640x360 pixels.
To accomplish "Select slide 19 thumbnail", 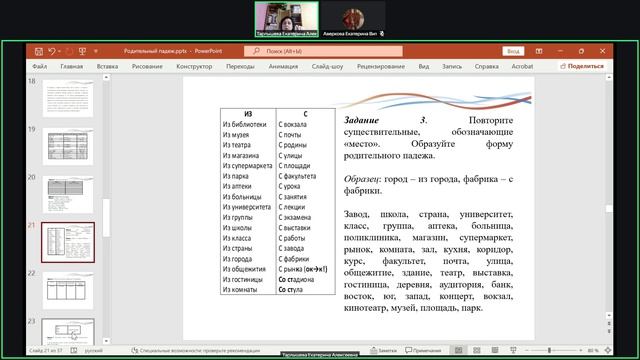I will click(x=68, y=147).
